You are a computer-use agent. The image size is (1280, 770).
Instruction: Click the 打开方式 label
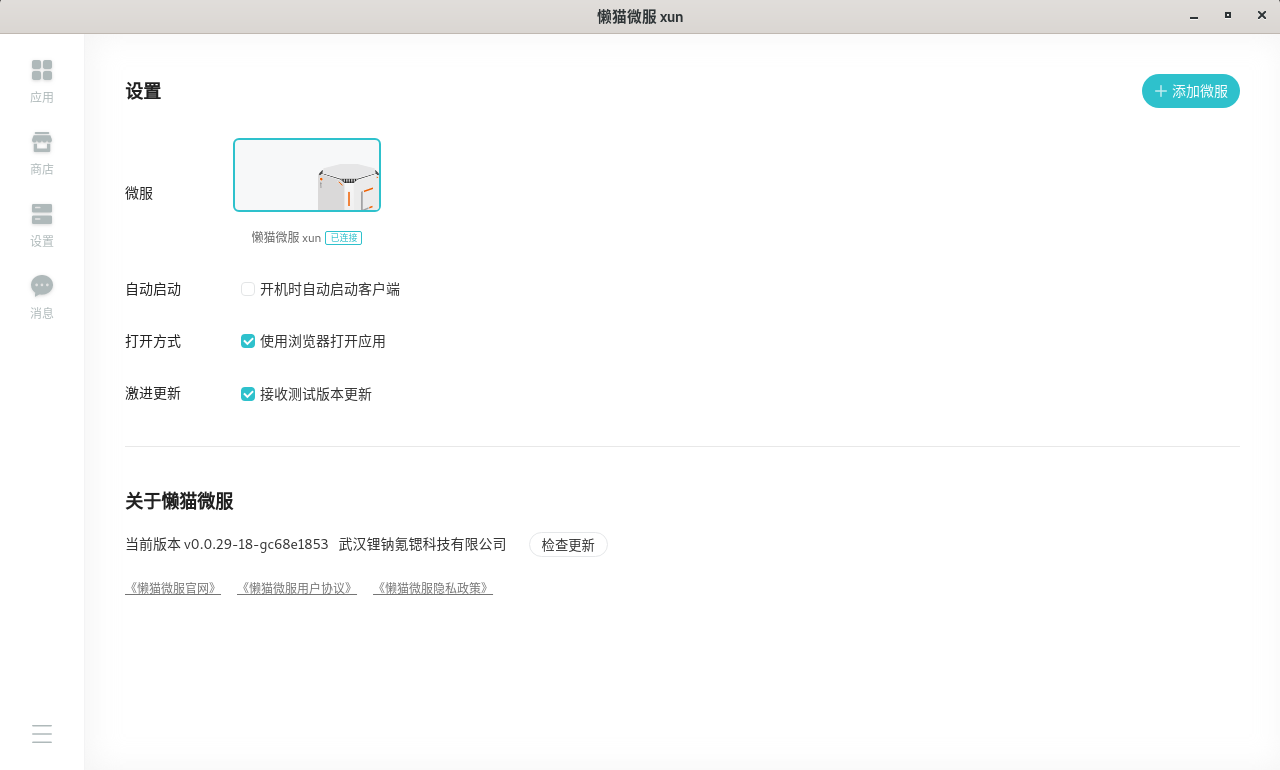pyautogui.click(x=153, y=341)
